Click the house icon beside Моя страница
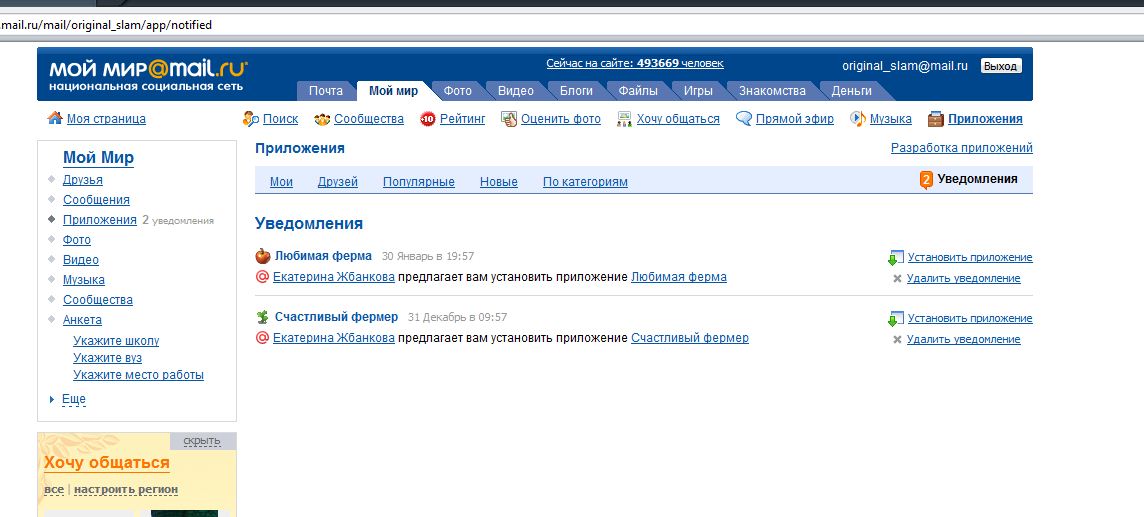Image resolution: width=1144 pixels, height=517 pixels. [x=55, y=118]
